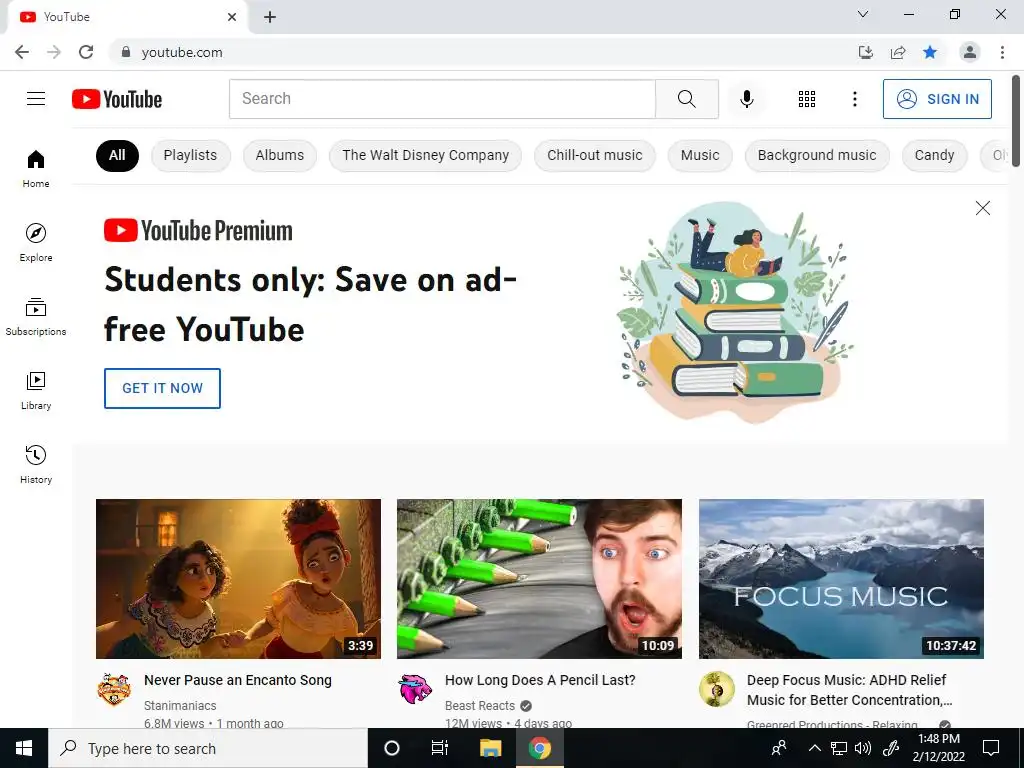Viewport: 1024px width, 768px height.
Task: Open the tab search chevron
Action: point(863,14)
